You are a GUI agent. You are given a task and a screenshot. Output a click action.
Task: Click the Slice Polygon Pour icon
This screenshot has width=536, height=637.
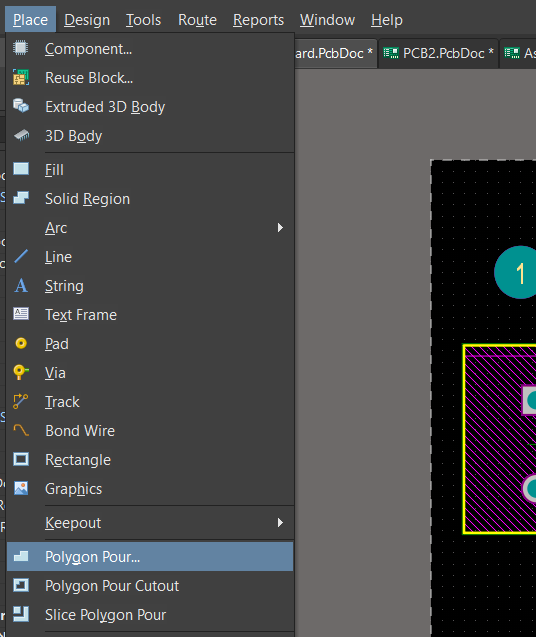click(21, 614)
